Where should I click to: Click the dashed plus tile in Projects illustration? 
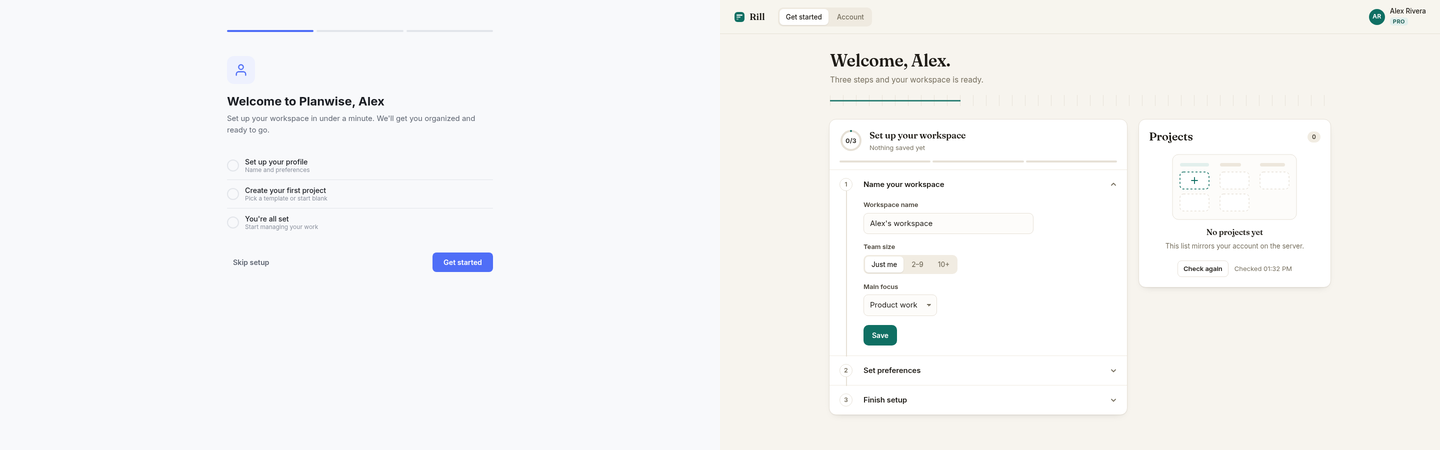pos(1194,181)
